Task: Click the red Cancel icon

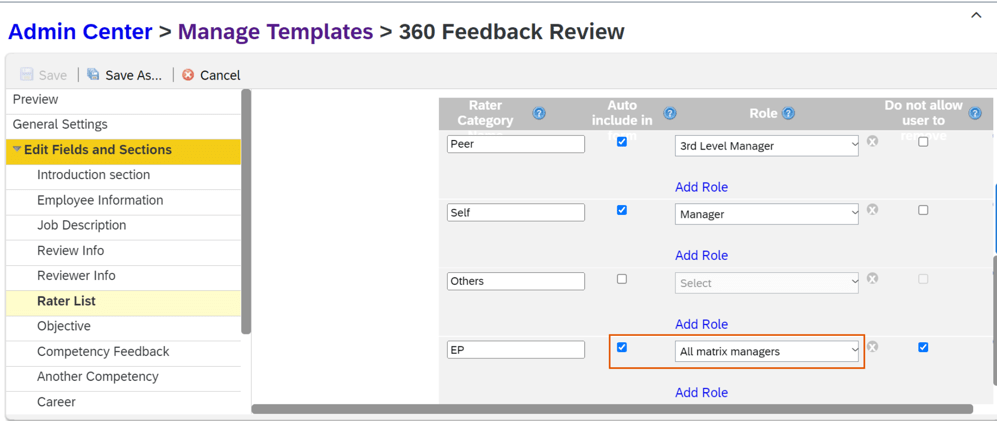Action: click(188, 75)
